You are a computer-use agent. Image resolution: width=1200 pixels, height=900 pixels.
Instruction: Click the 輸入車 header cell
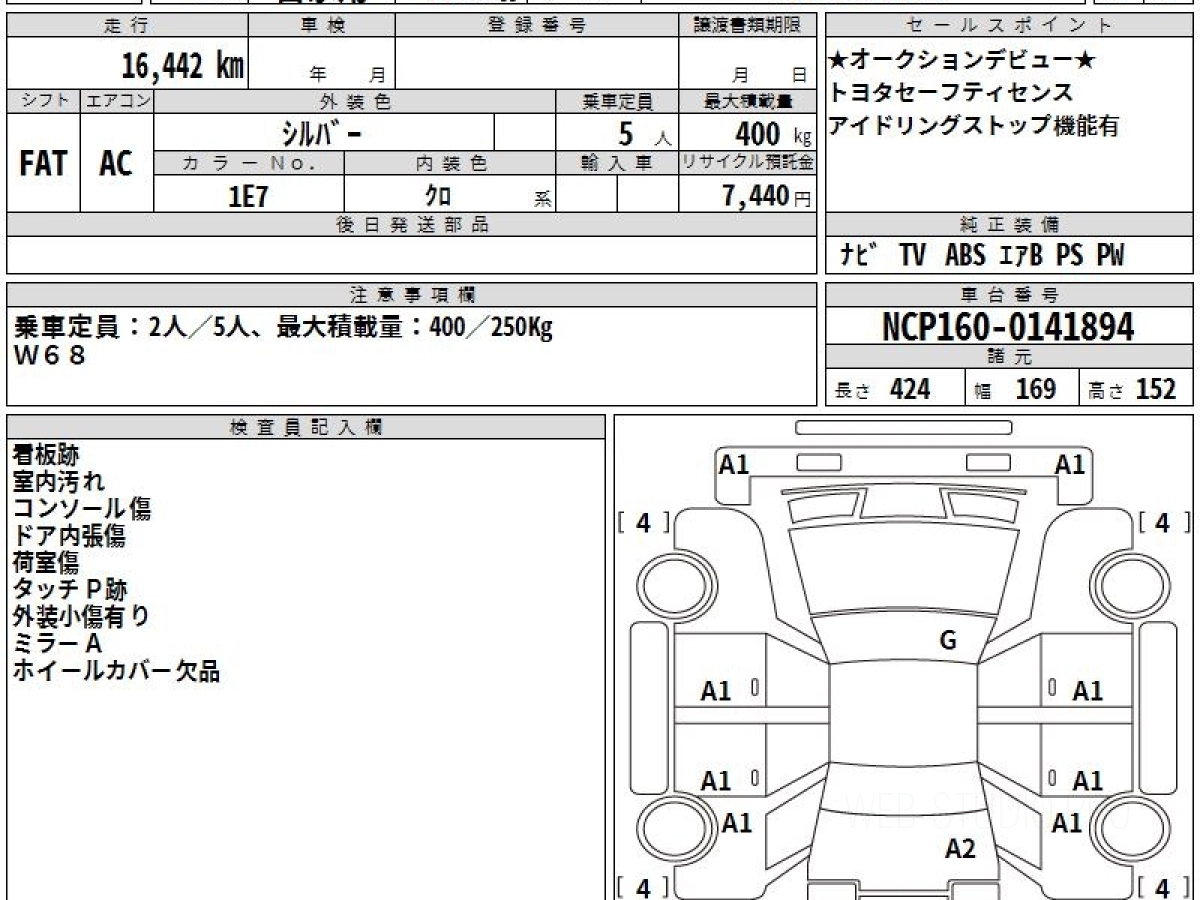coord(617,163)
